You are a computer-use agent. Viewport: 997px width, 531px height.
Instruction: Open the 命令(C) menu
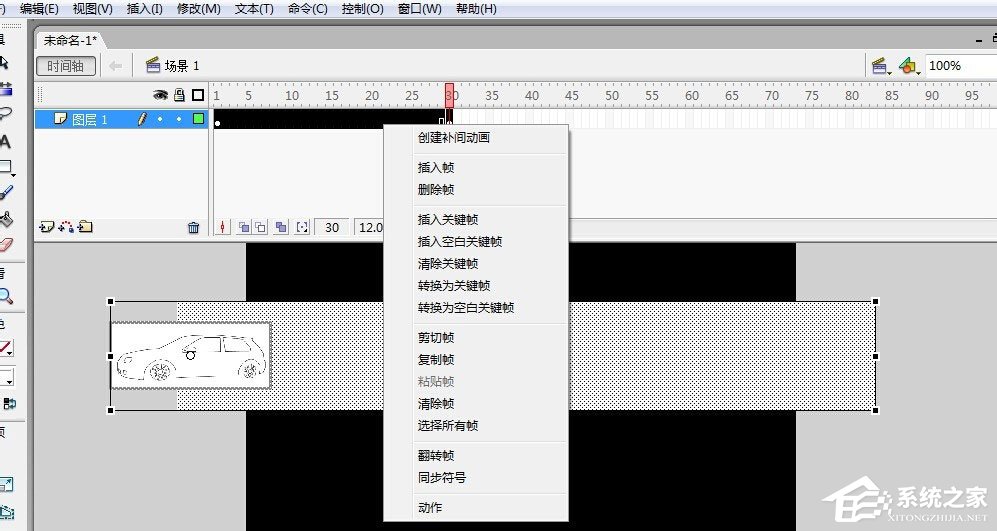(307, 9)
